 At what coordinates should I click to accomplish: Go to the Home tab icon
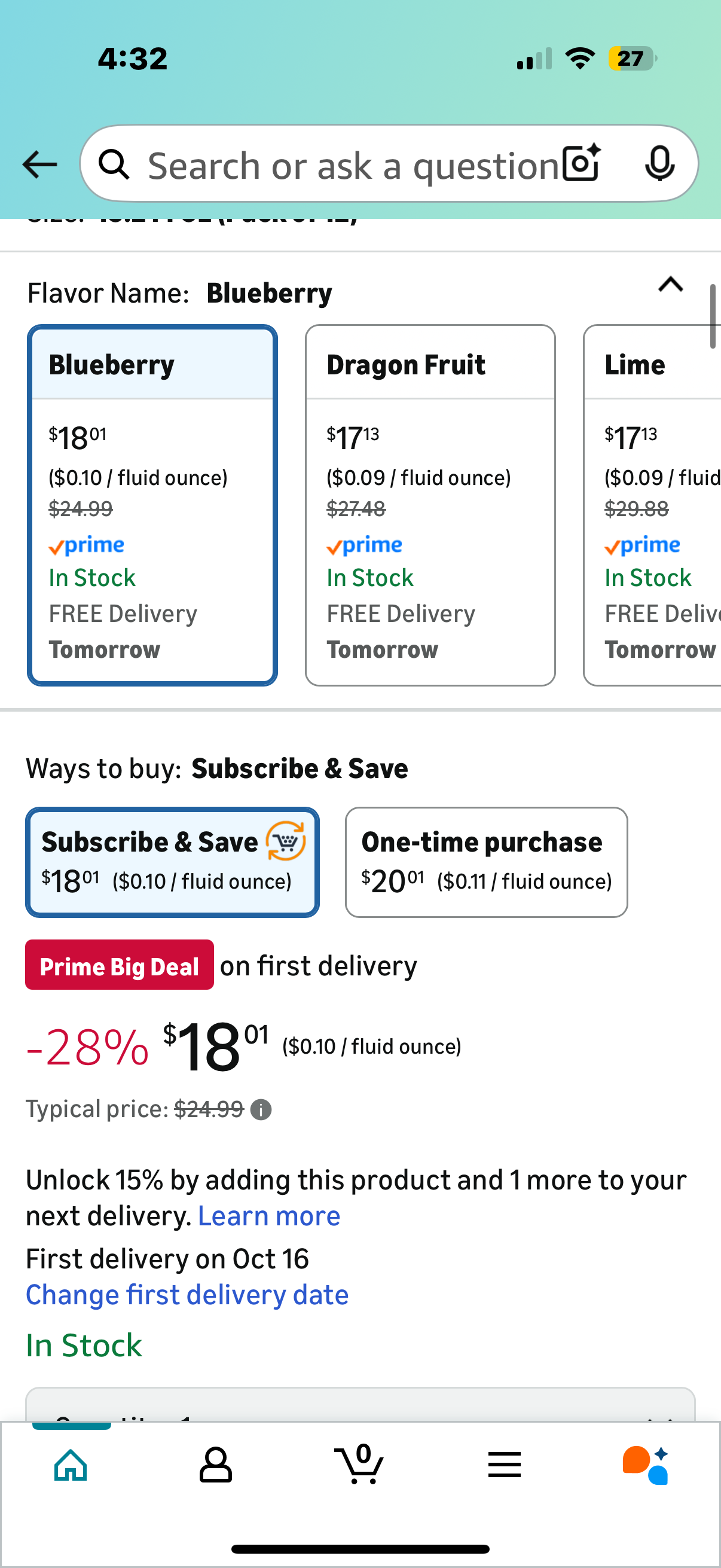pyautogui.click(x=71, y=1465)
